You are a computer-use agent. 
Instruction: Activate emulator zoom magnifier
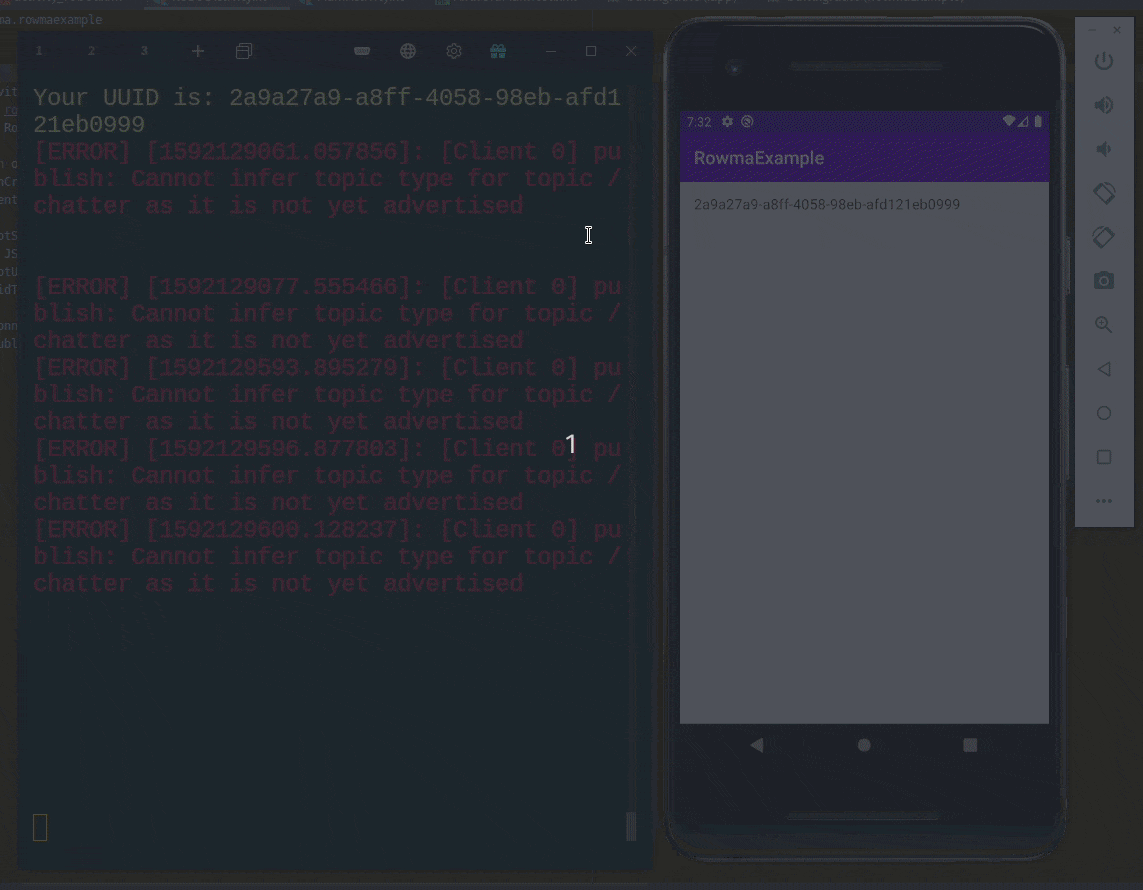(1104, 325)
